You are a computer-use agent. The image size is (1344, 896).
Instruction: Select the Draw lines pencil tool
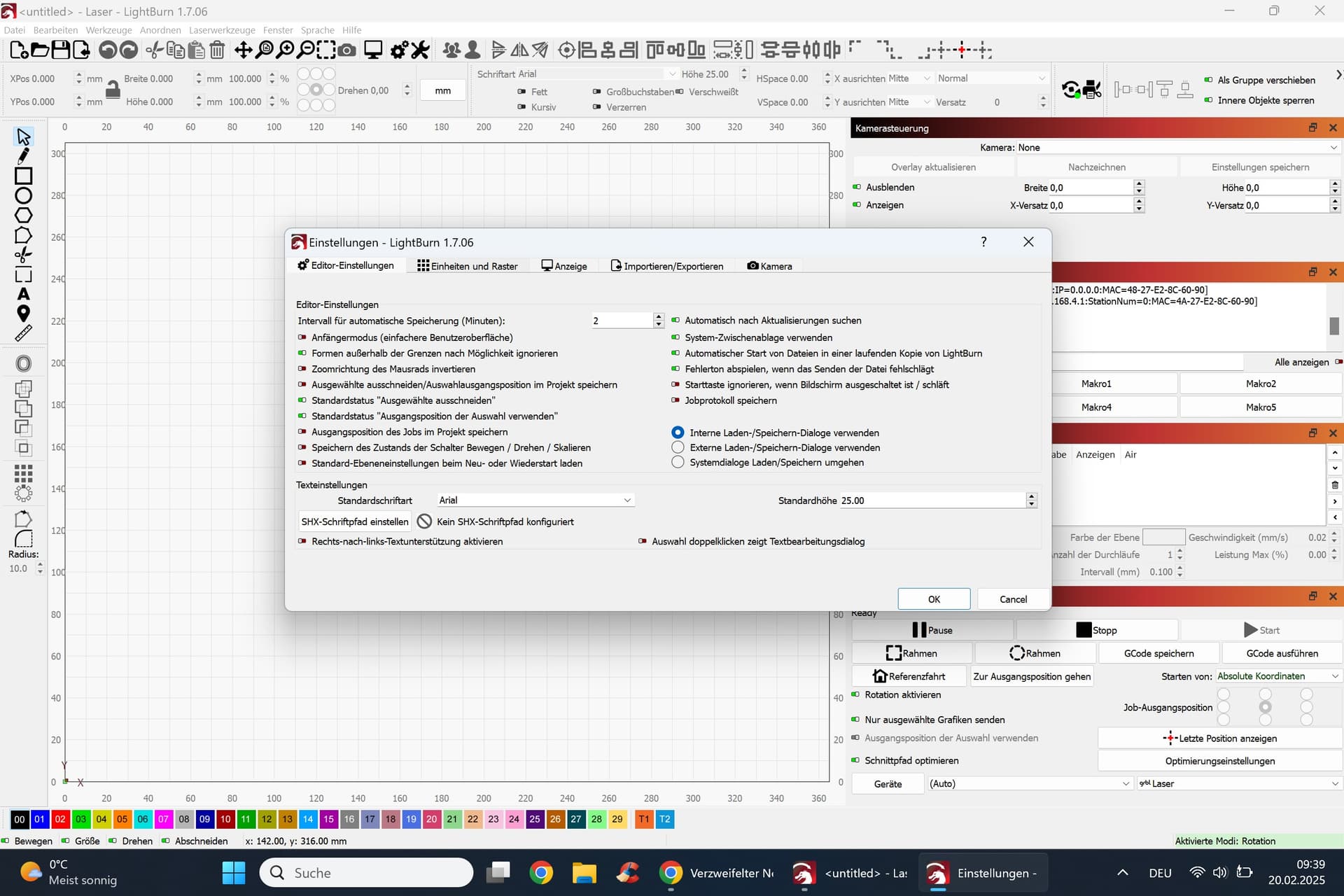[x=23, y=156]
